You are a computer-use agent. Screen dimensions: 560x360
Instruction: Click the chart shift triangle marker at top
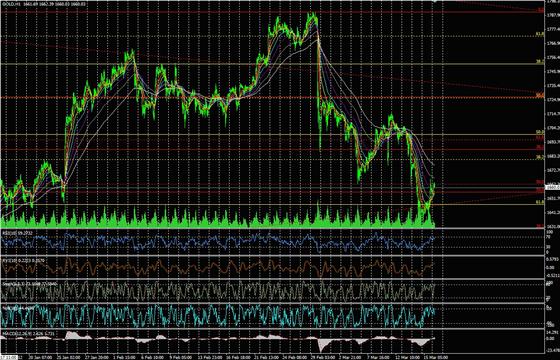tap(435, 2)
